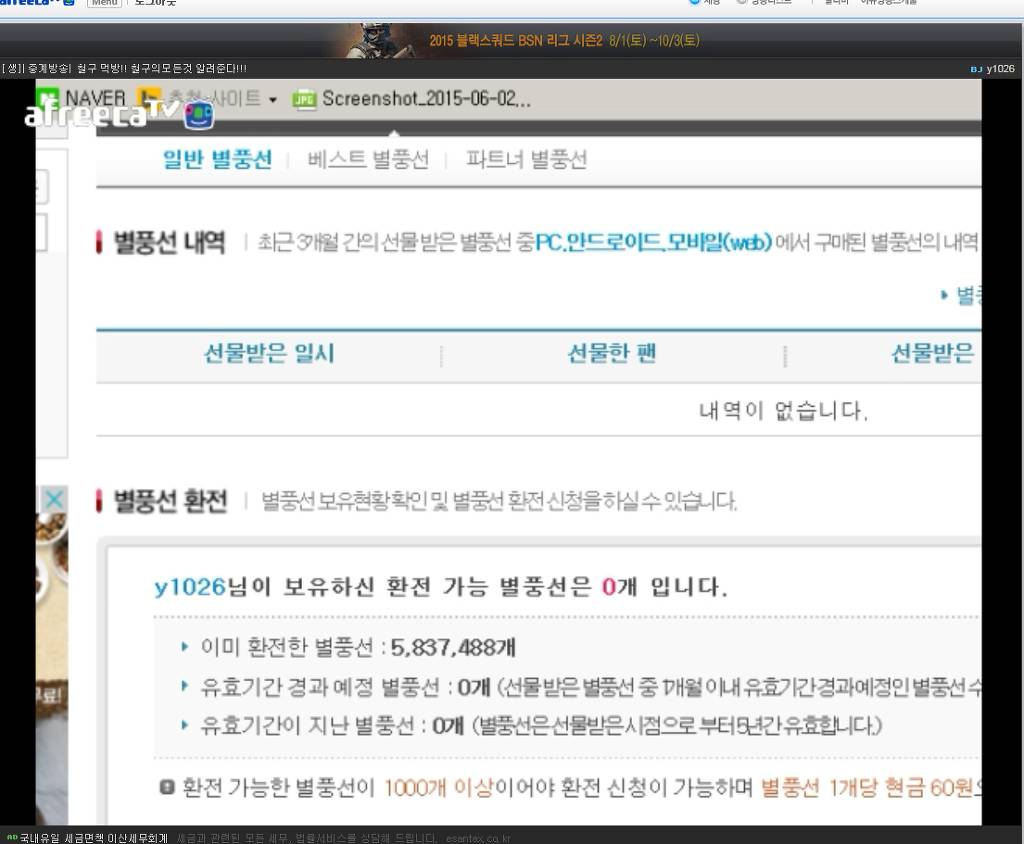Expand the 추천 사이트 bookmark dropdown

point(273,100)
